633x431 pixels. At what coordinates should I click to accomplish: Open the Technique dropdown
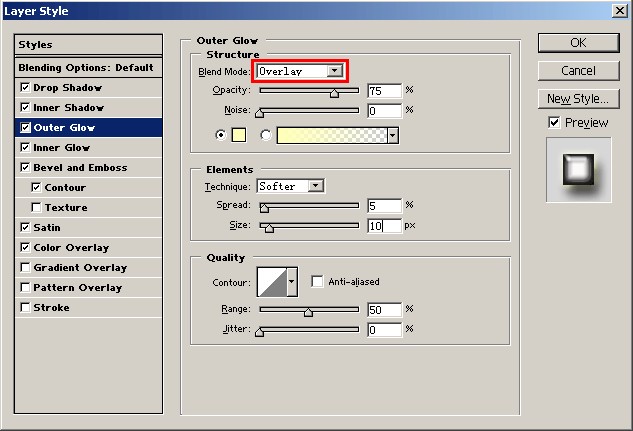pos(316,186)
